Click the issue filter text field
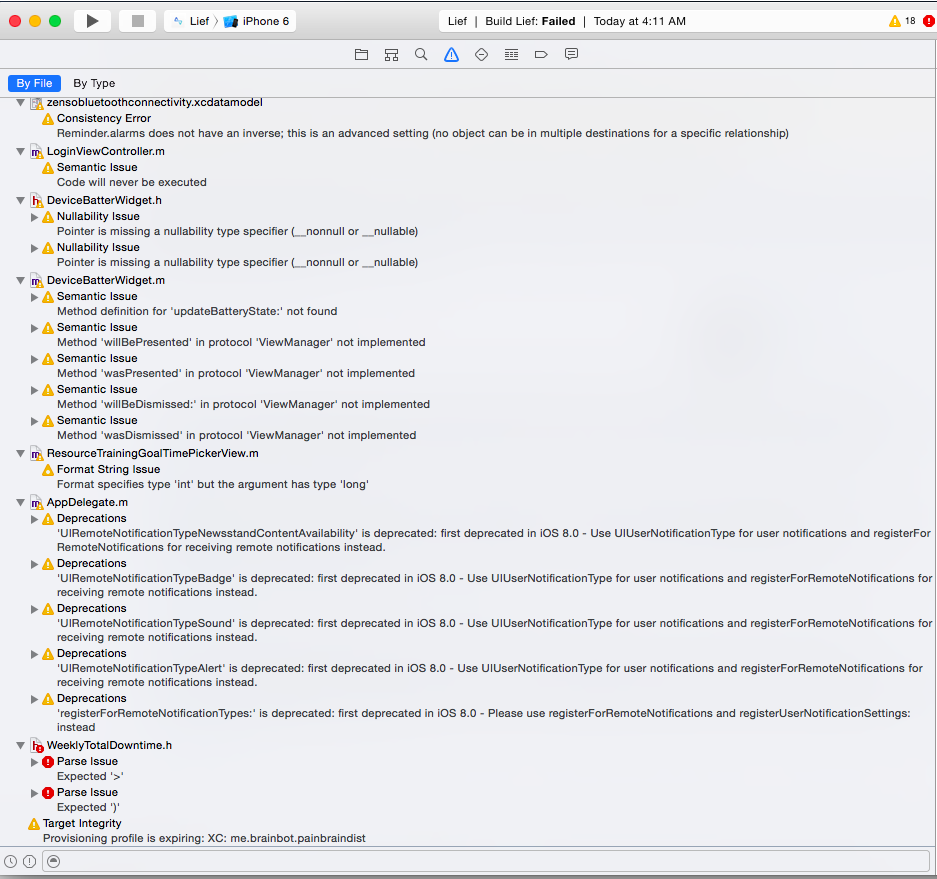 [486, 861]
